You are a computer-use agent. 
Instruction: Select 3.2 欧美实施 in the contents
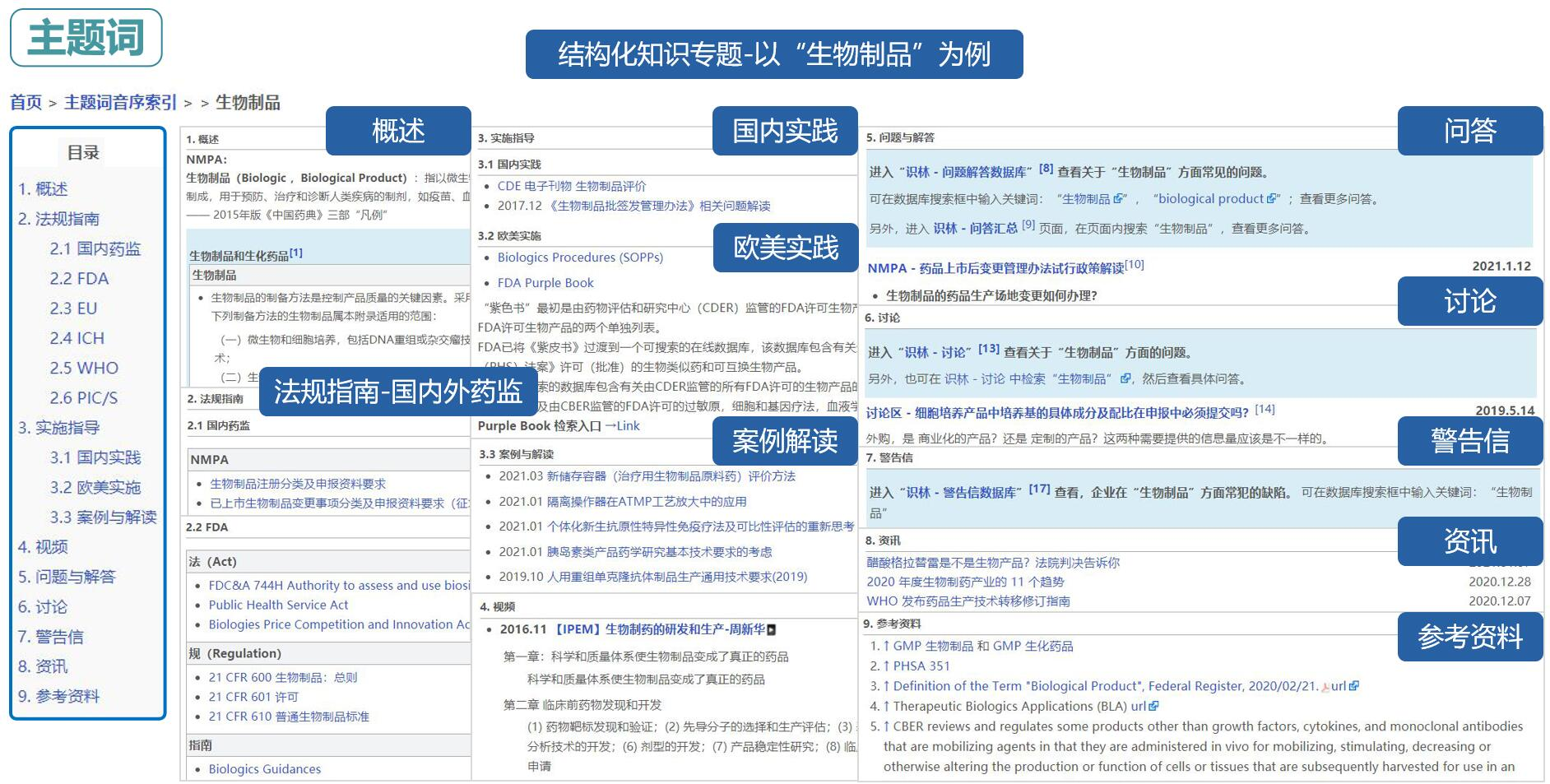95,487
